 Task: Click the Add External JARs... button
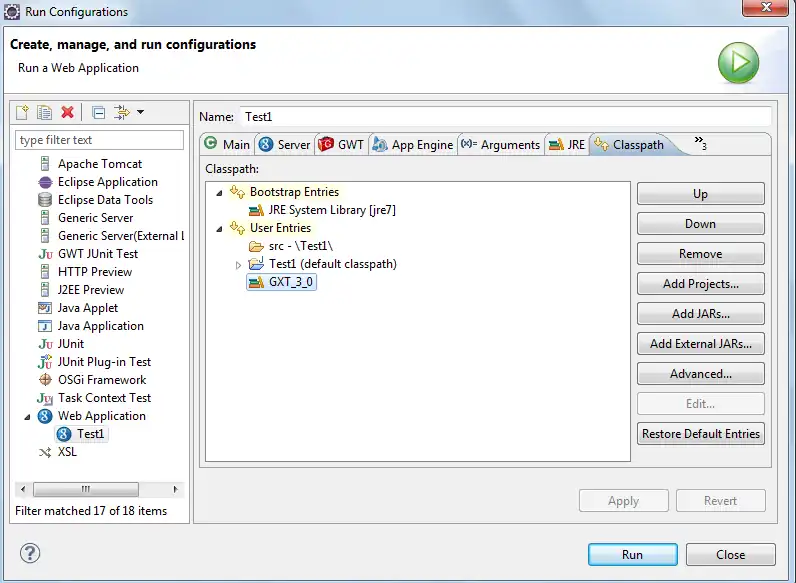coord(700,344)
